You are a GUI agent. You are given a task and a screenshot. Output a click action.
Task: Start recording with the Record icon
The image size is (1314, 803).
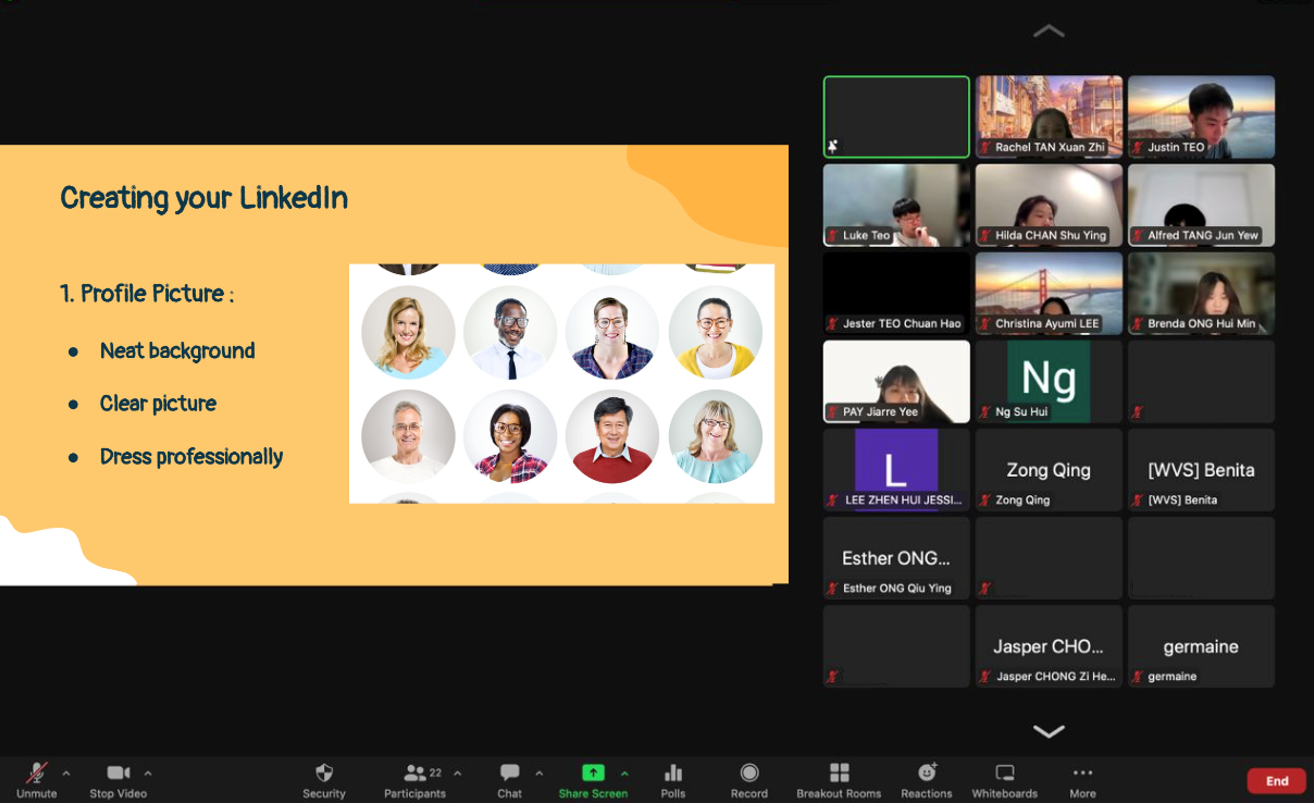click(x=749, y=772)
